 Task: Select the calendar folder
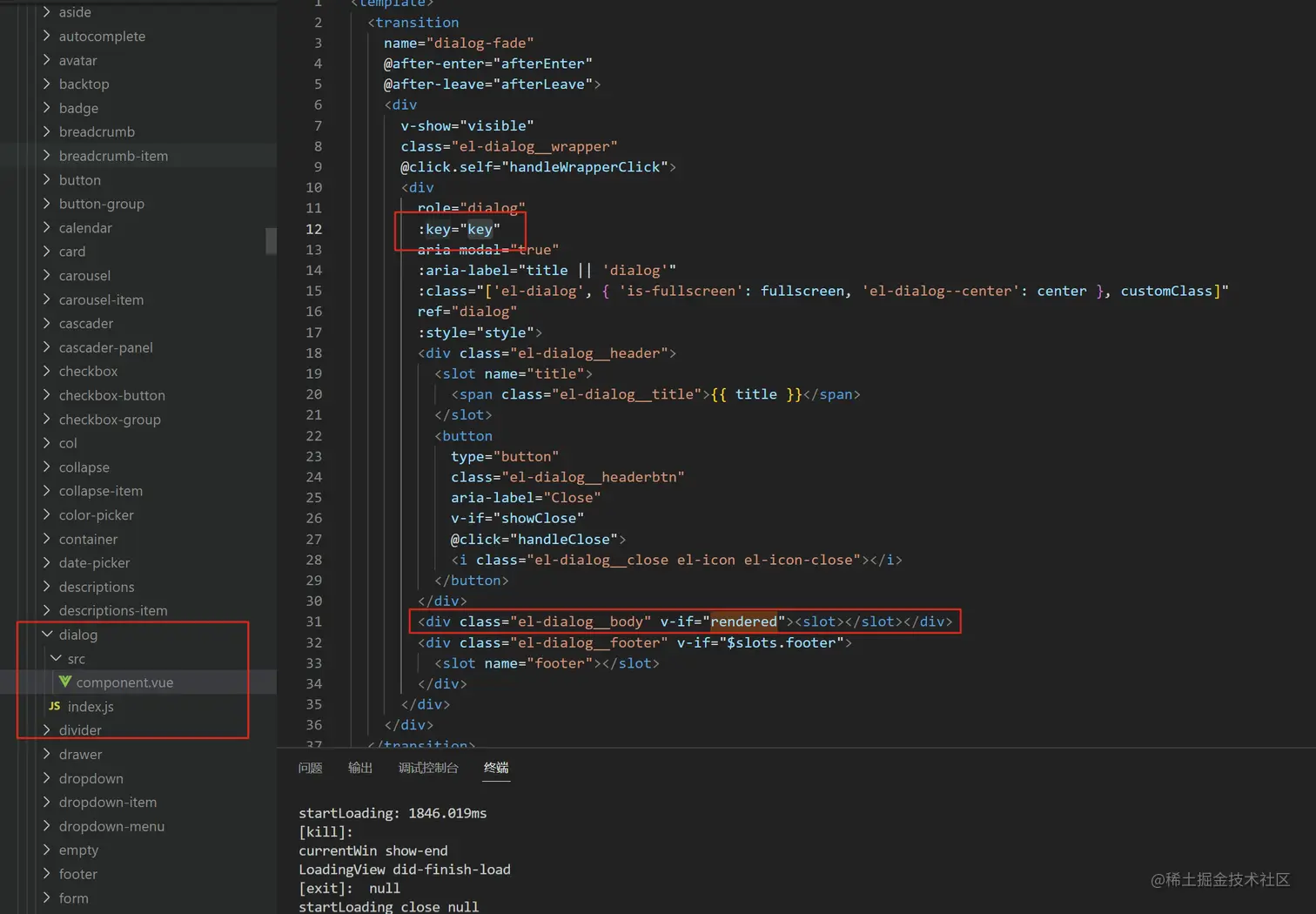(x=85, y=227)
